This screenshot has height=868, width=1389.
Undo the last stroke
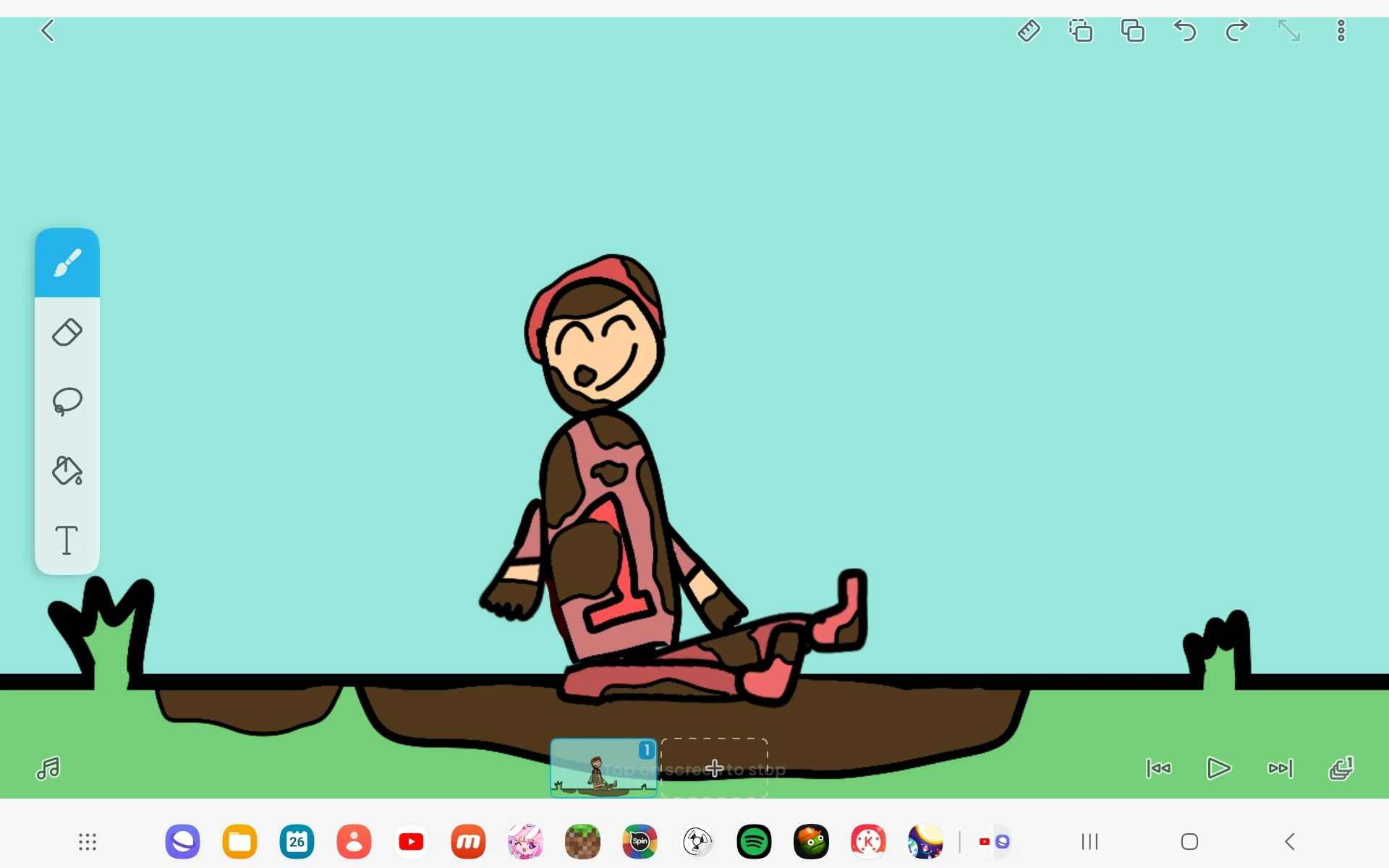click(x=1184, y=30)
